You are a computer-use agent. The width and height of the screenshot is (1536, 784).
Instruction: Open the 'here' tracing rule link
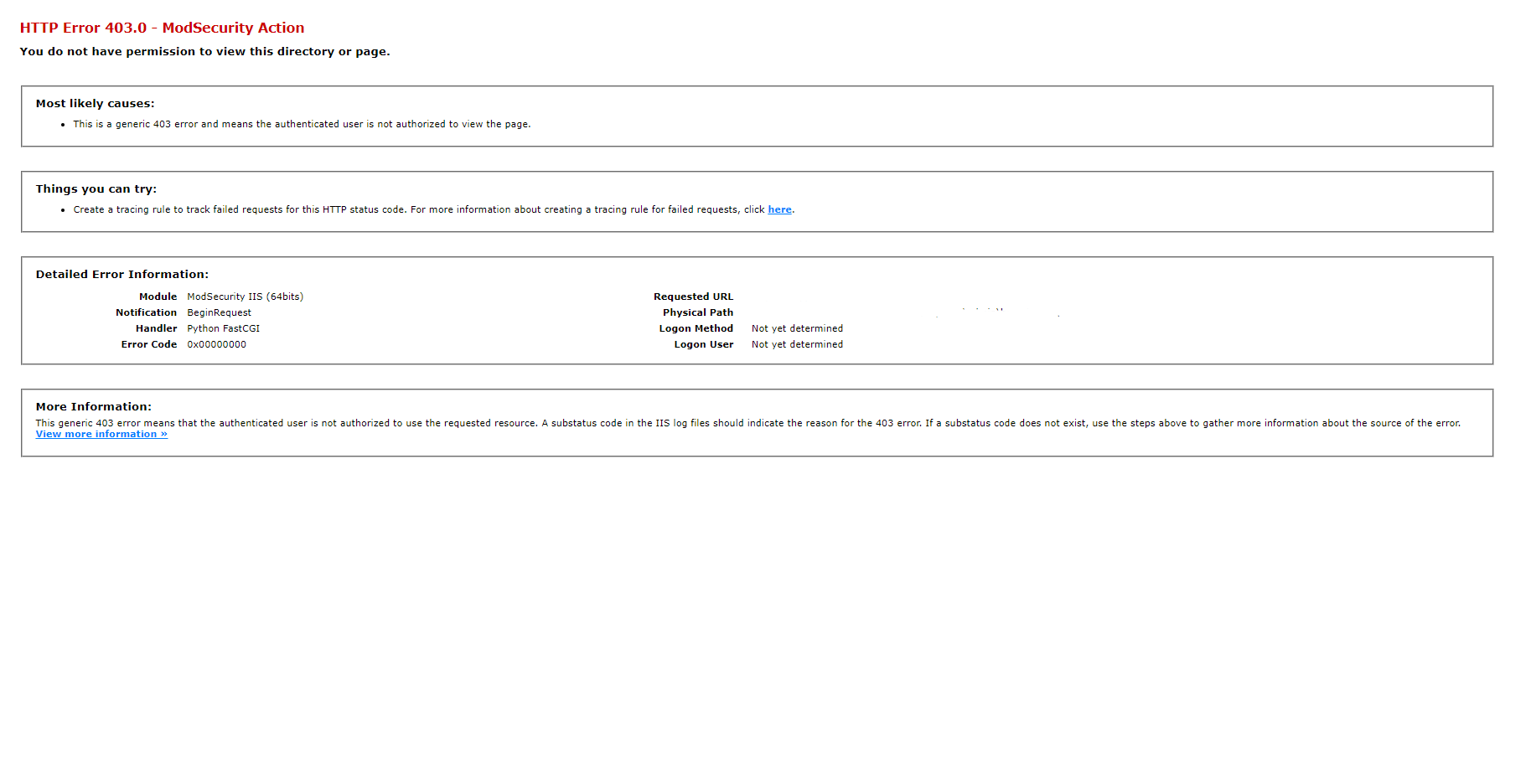tap(779, 209)
